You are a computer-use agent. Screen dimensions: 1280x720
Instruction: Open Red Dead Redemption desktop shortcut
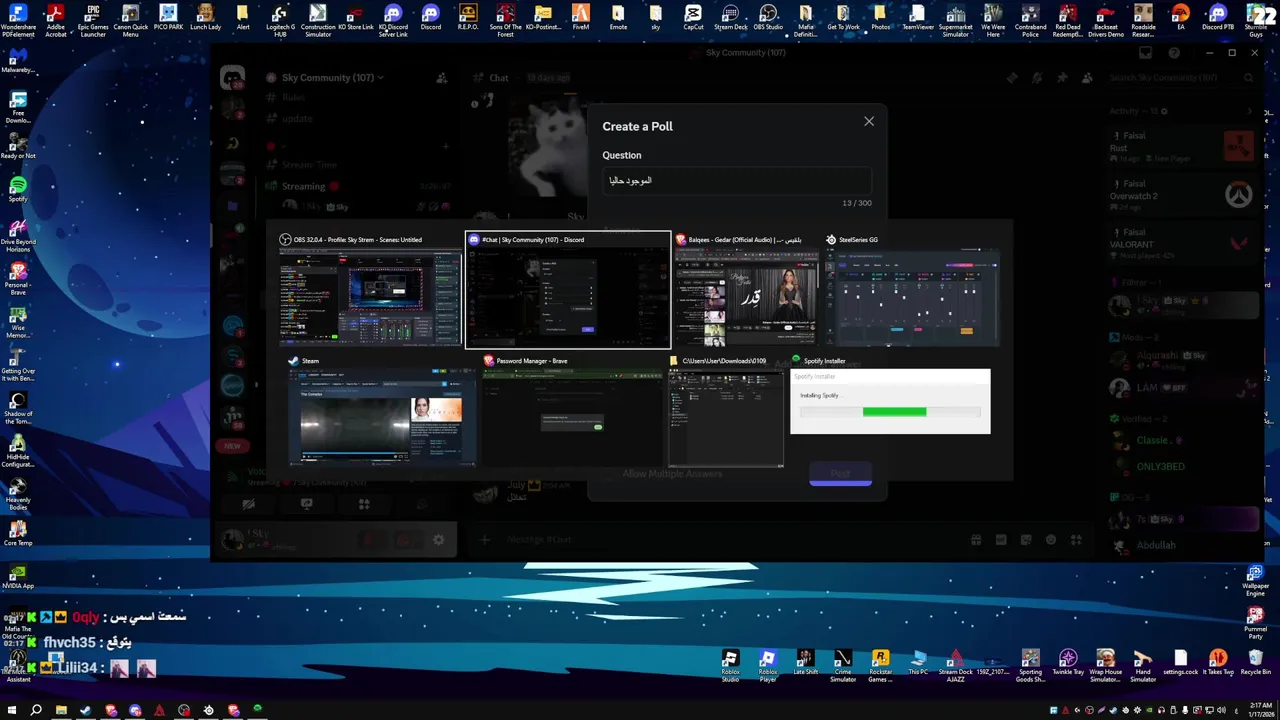(x=1068, y=19)
